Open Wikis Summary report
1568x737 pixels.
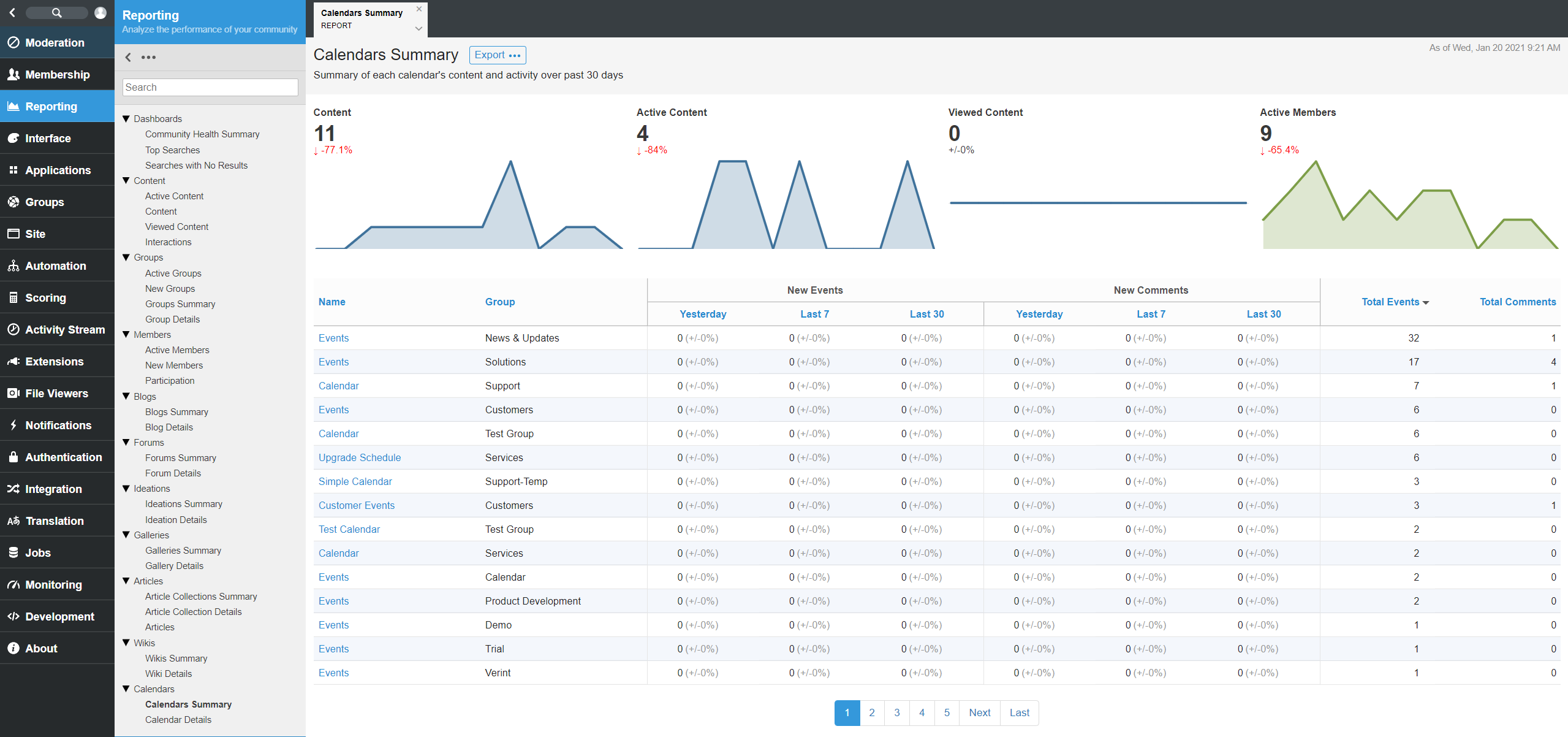(x=176, y=658)
